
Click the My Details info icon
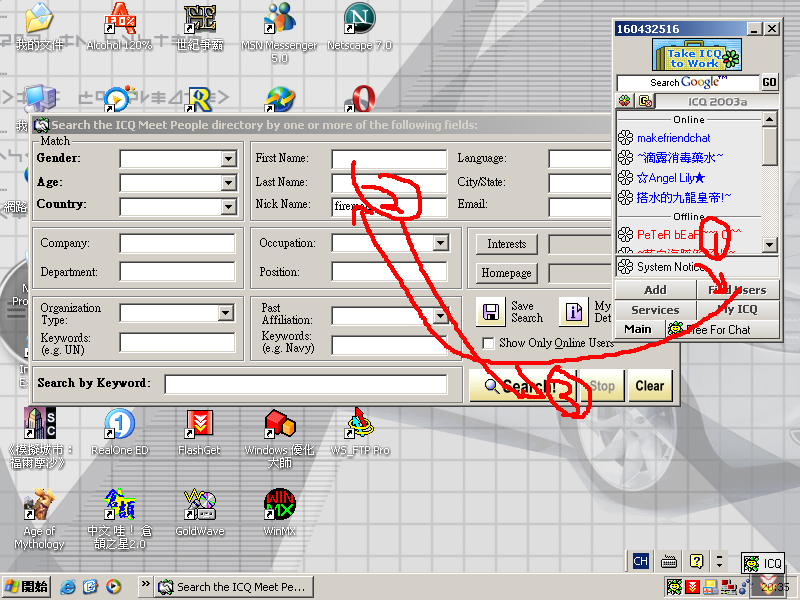[x=573, y=312]
